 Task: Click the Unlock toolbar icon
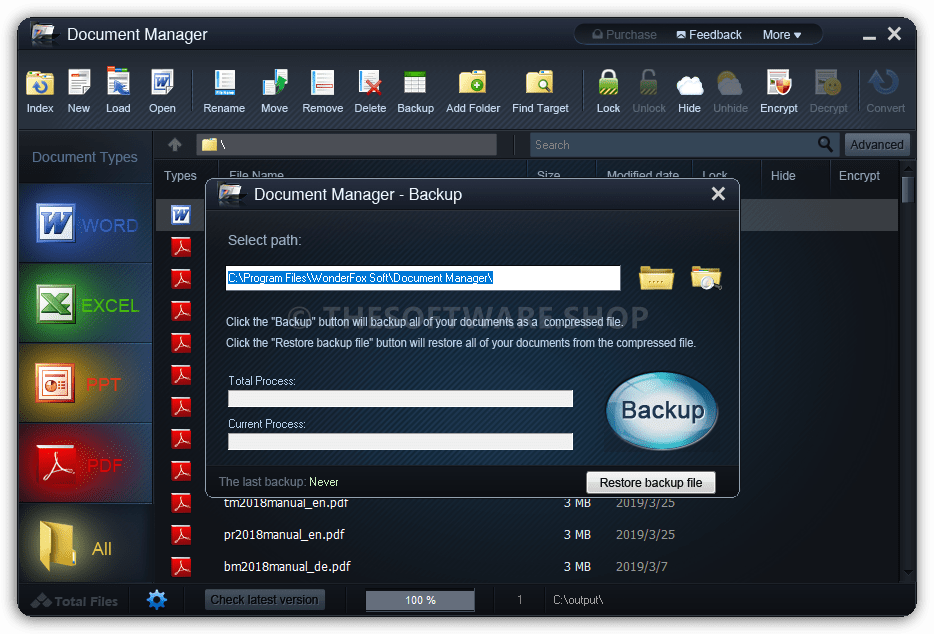click(x=649, y=91)
